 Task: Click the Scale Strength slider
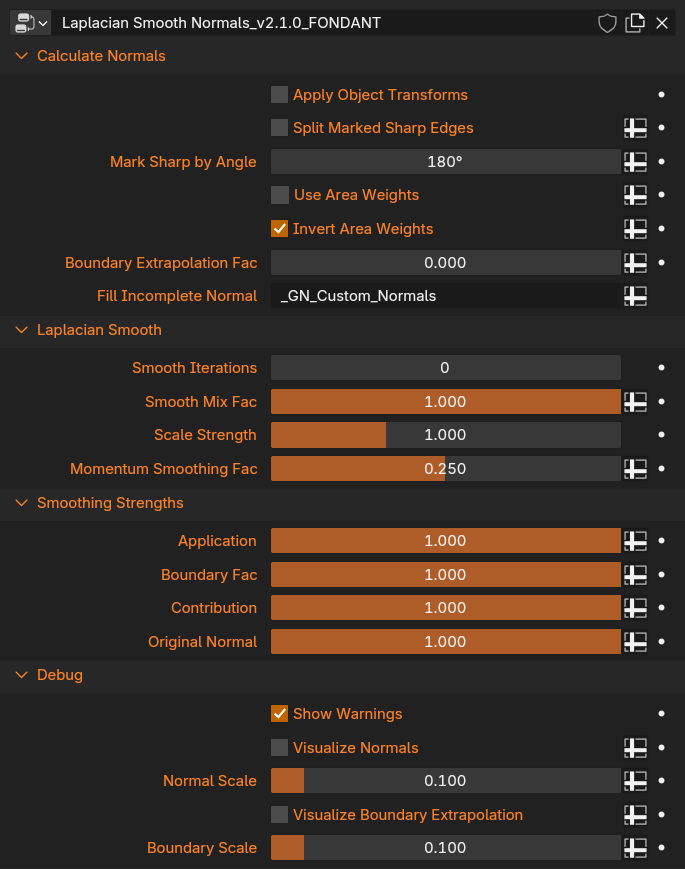coord(446,435)
